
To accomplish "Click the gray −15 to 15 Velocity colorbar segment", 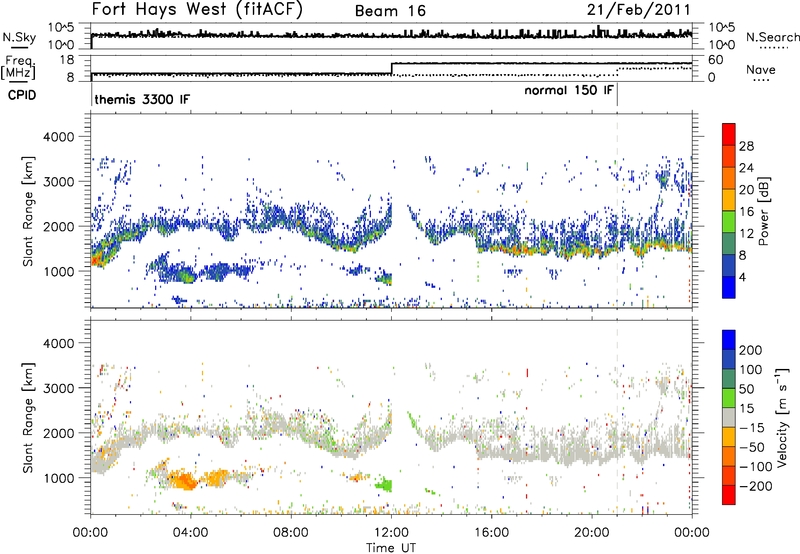I will (x=729, y=417).
